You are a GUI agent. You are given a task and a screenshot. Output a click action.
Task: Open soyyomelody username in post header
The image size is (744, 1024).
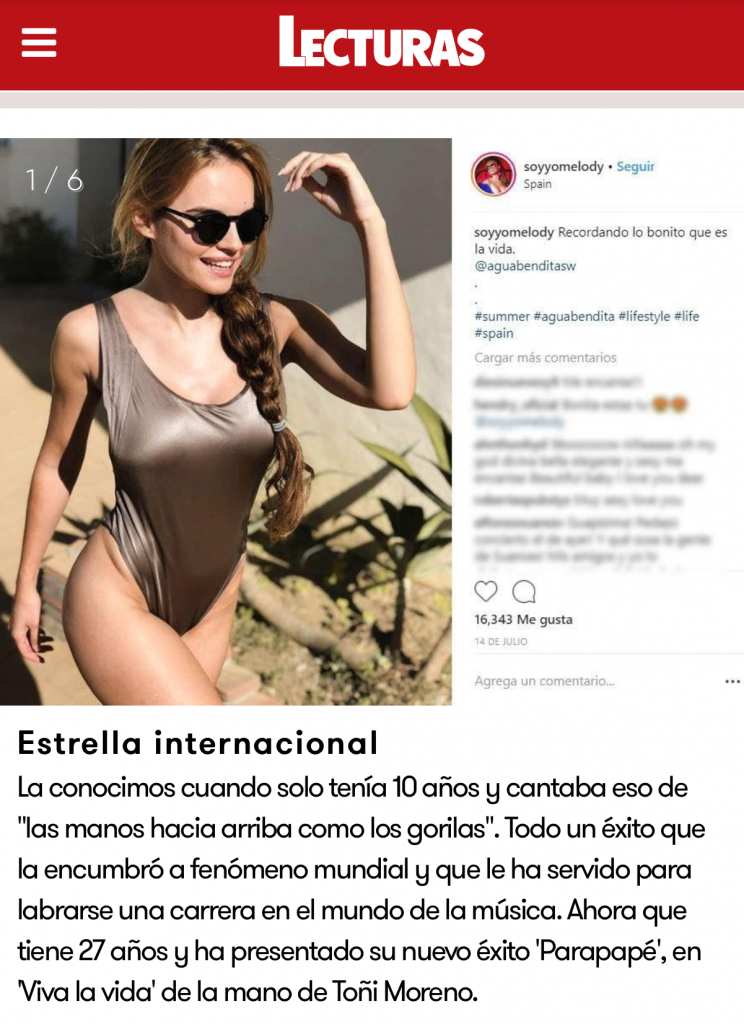(x=563, y=167)
